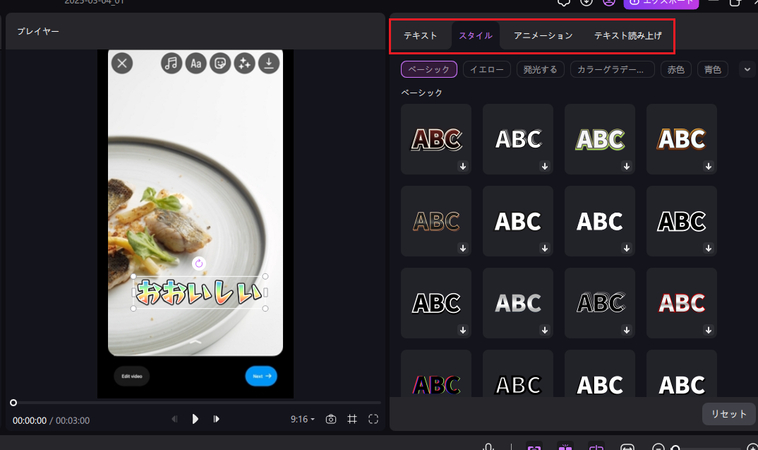Filter styles by イエロー

(x=487, y=70)
